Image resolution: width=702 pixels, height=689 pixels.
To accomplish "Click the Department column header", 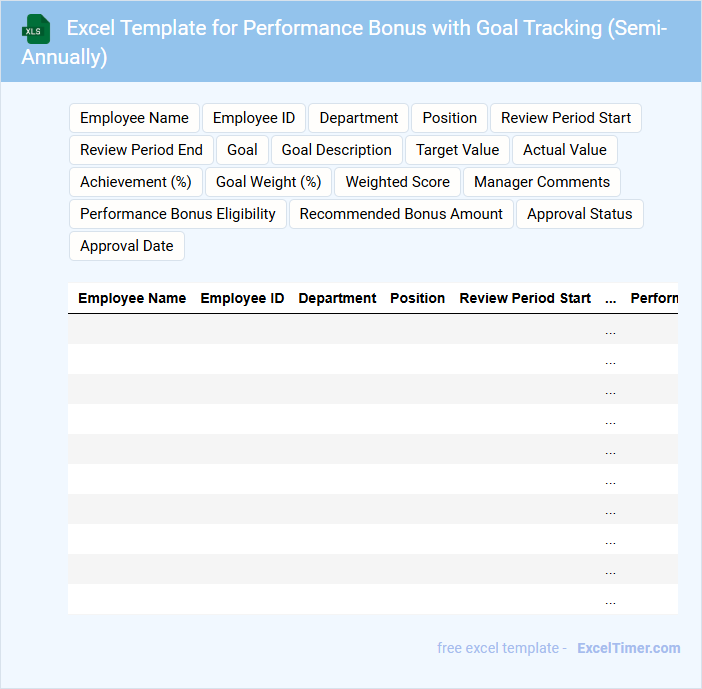I will tap(337, 298).
